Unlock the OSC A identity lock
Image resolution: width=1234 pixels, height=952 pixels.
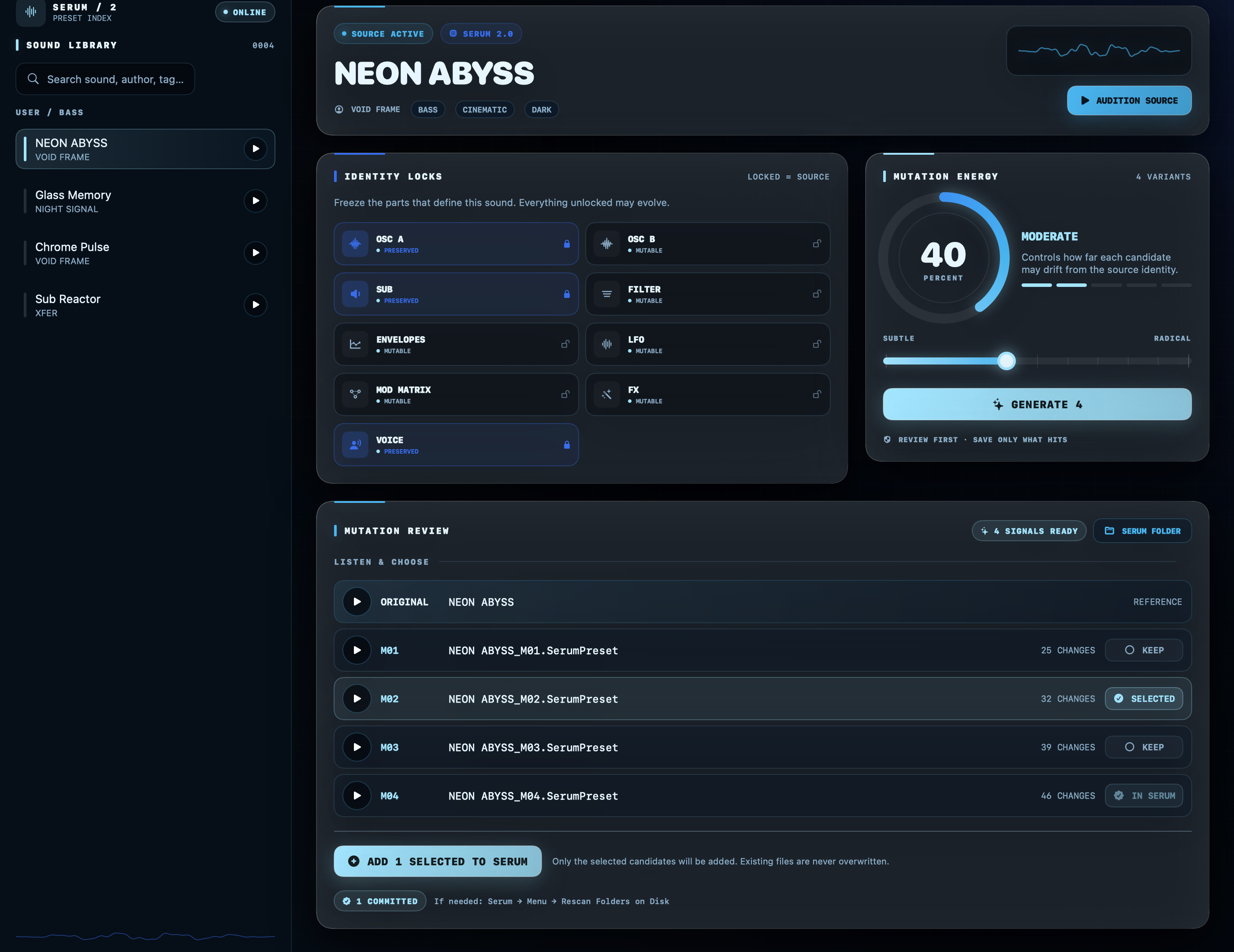pos(567,244)
